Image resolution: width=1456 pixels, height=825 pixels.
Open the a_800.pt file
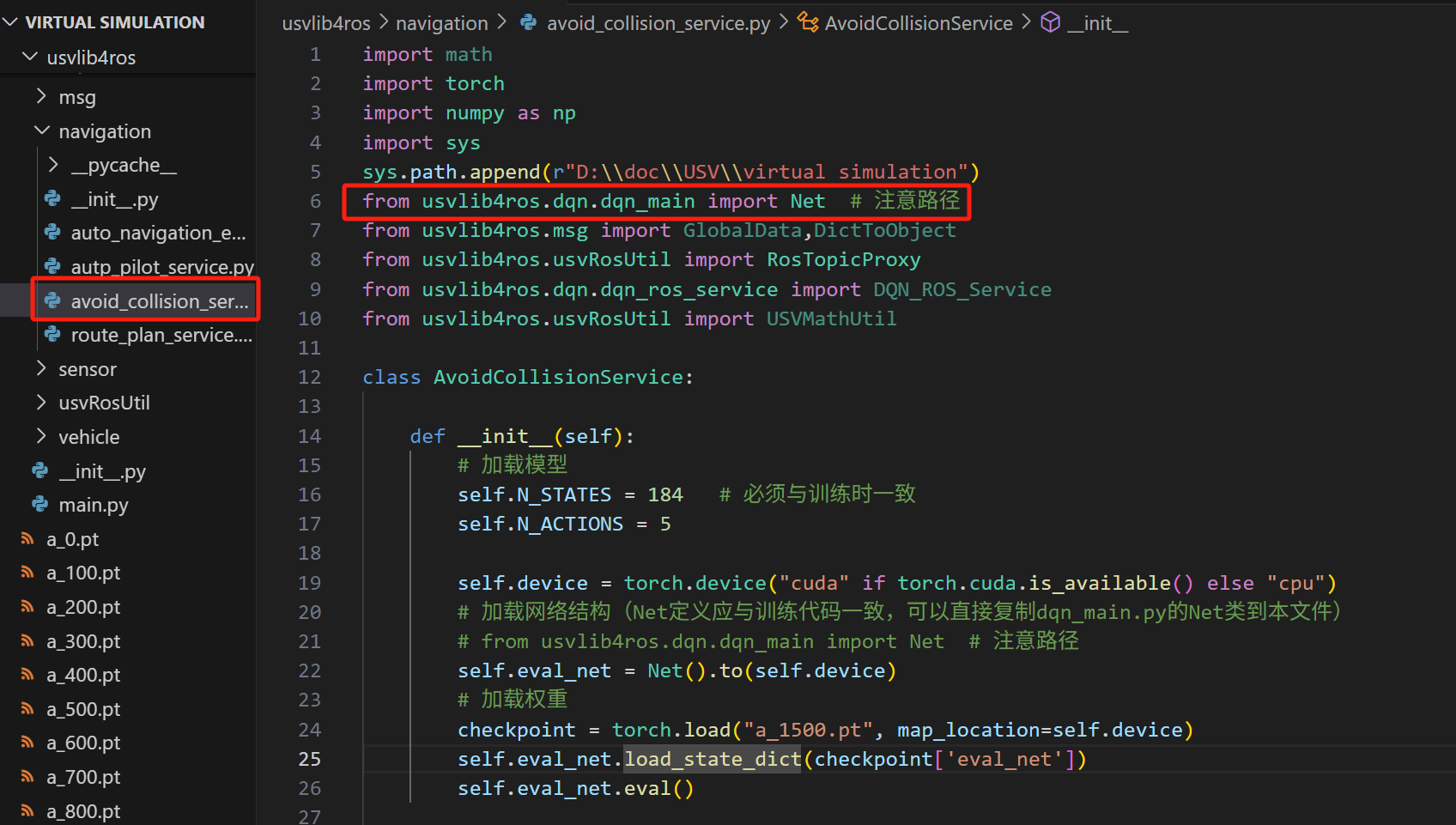(83, 811)
